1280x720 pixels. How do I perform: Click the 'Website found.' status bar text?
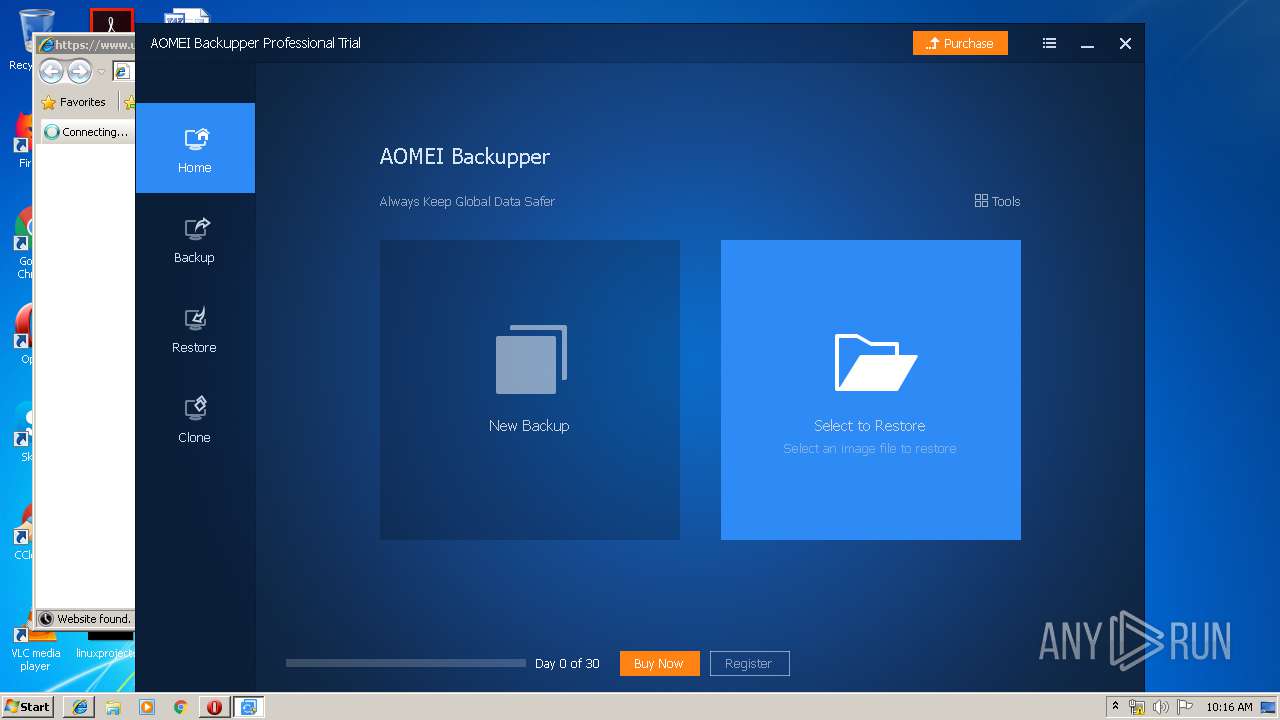tap(93, 619)
